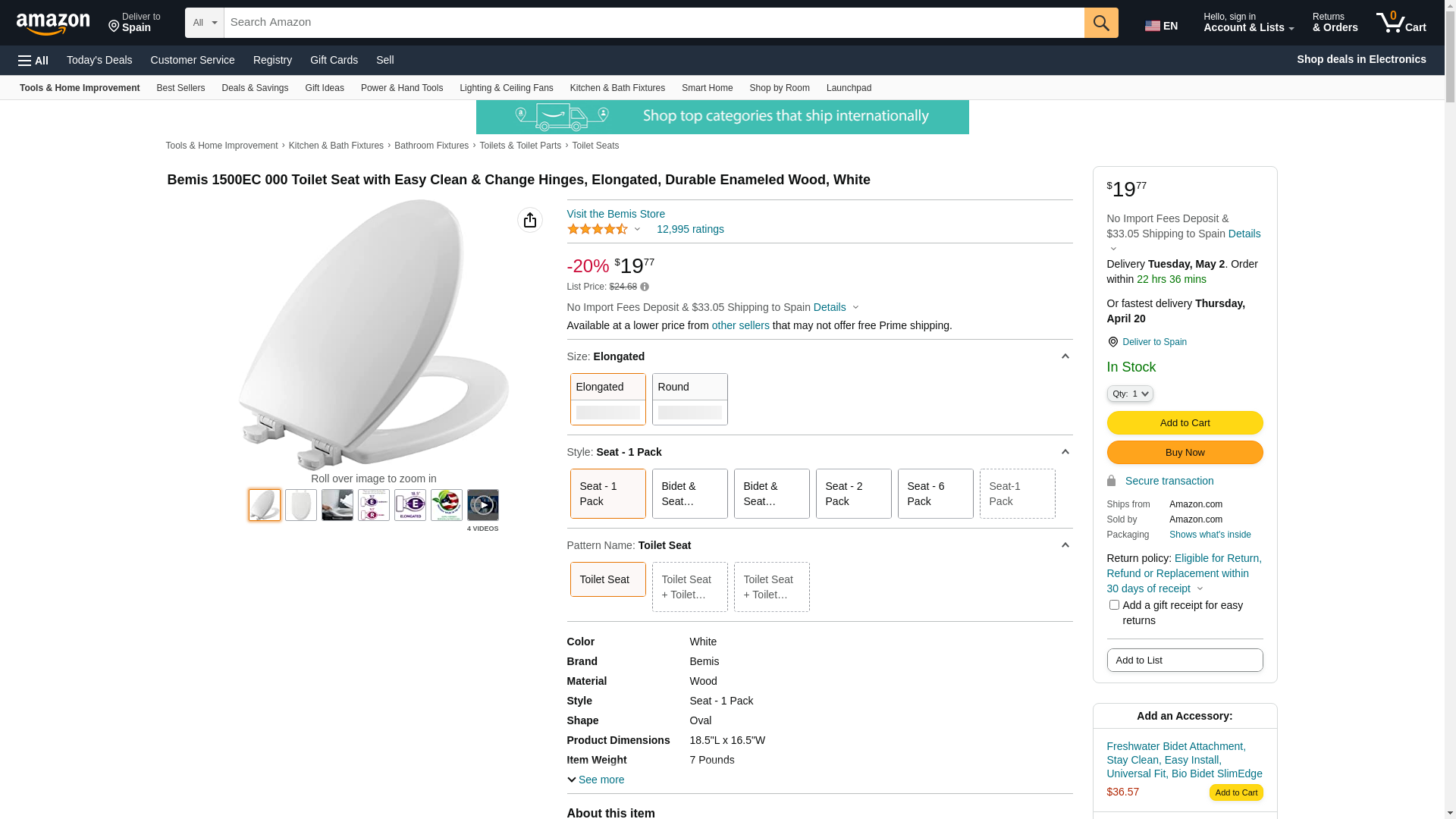This screenshot has width=1456, height=819.
Task: Collapse the Pattern Name section chevron
Action: click(x=1065, y=545)
